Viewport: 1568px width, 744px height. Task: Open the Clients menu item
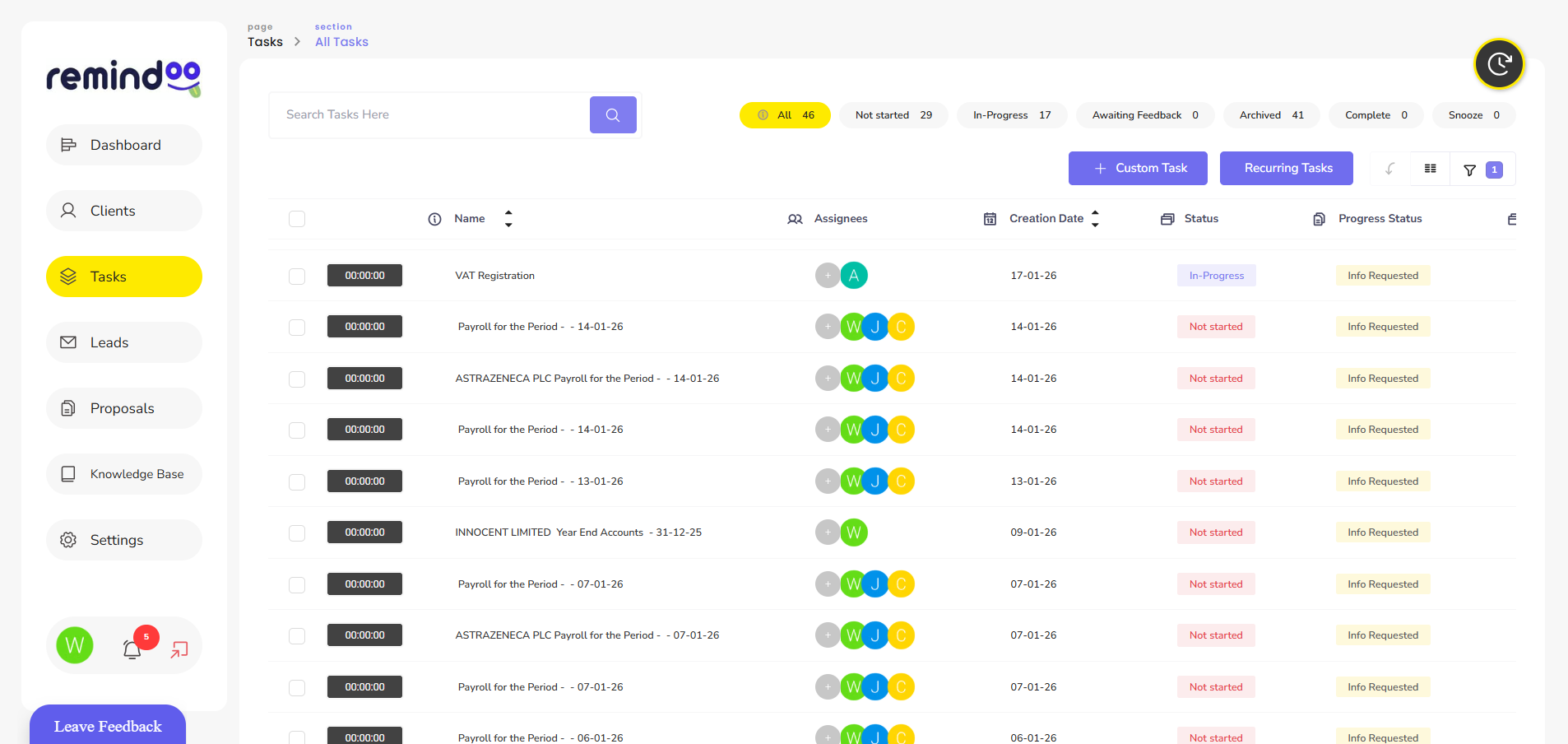click(x=124, y=211)
